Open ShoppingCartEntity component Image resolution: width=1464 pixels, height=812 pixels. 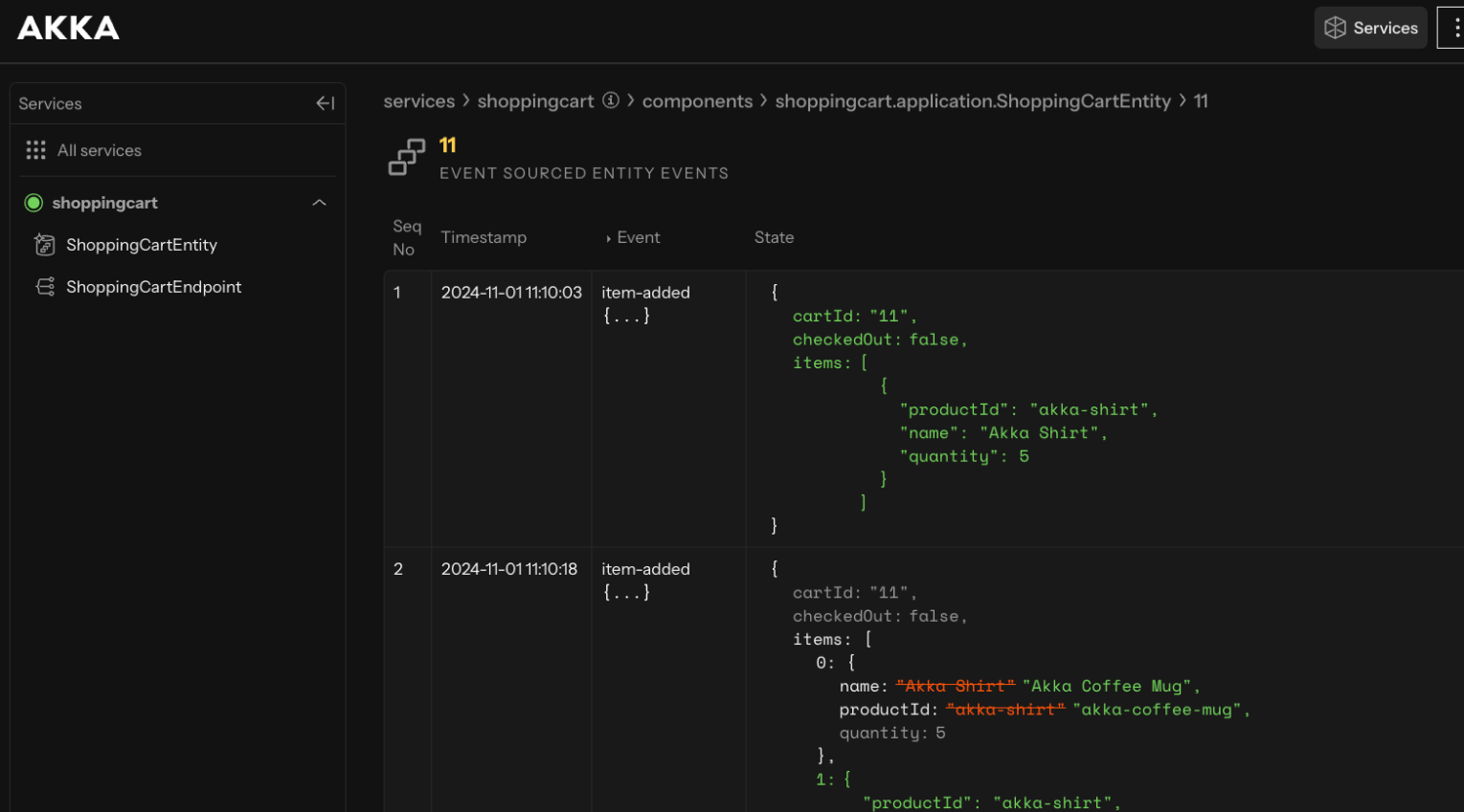(x=142, y=245)
